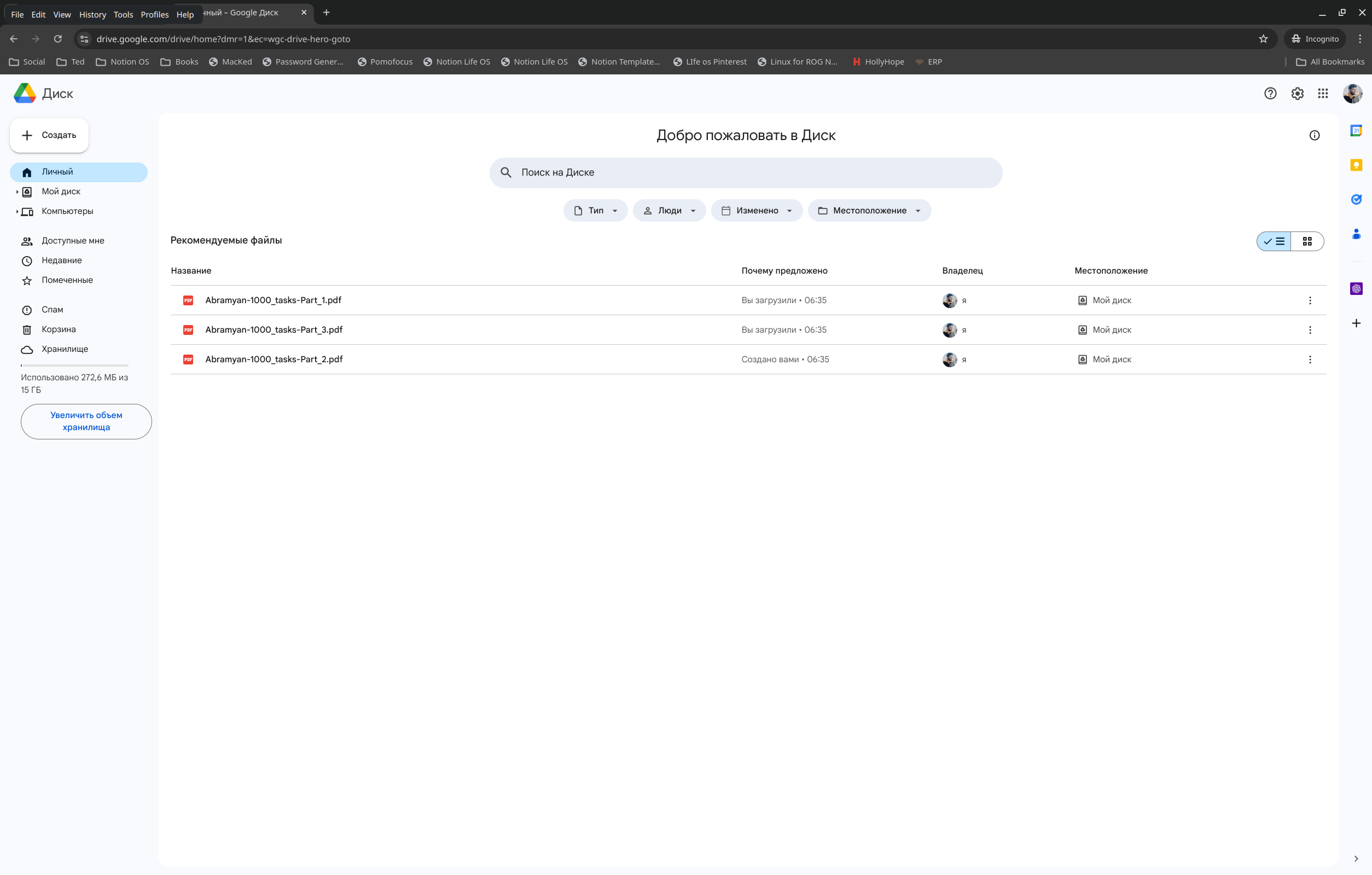Expand the Мой диск tree arrow
The height and width of the screenshot is (875, 1372).
click(17, 192)
